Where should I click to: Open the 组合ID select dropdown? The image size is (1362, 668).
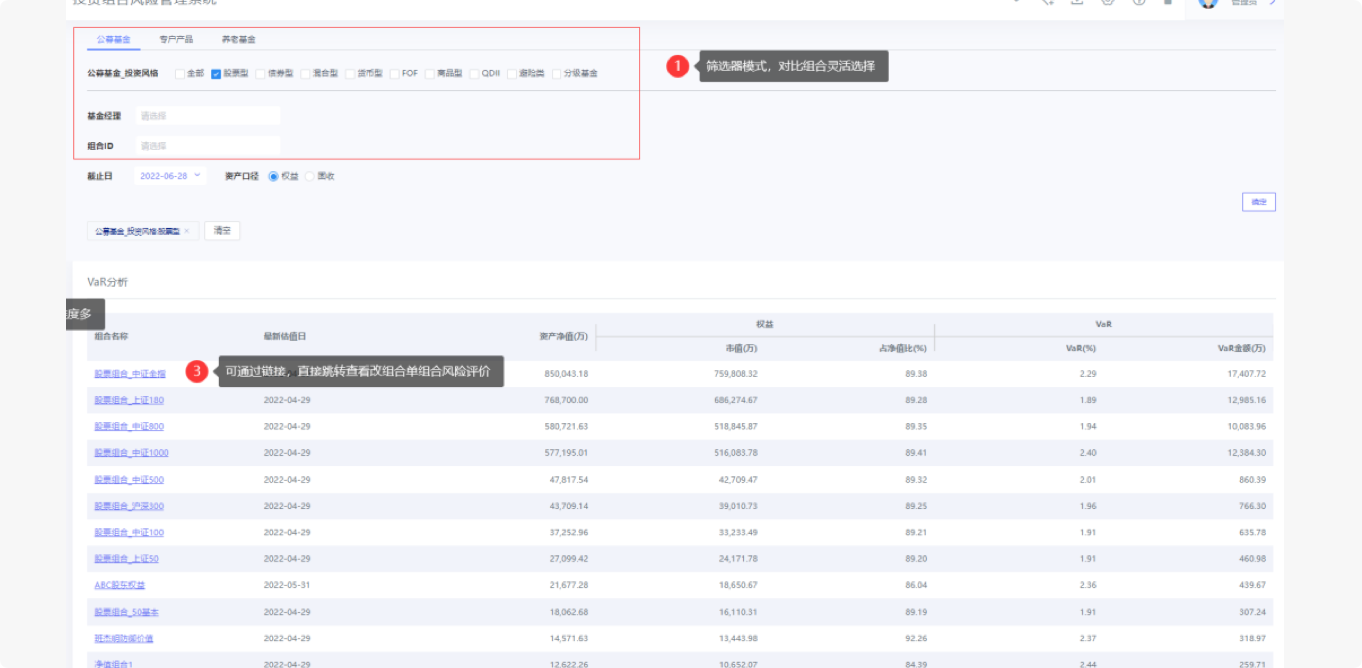coord(208,146)
